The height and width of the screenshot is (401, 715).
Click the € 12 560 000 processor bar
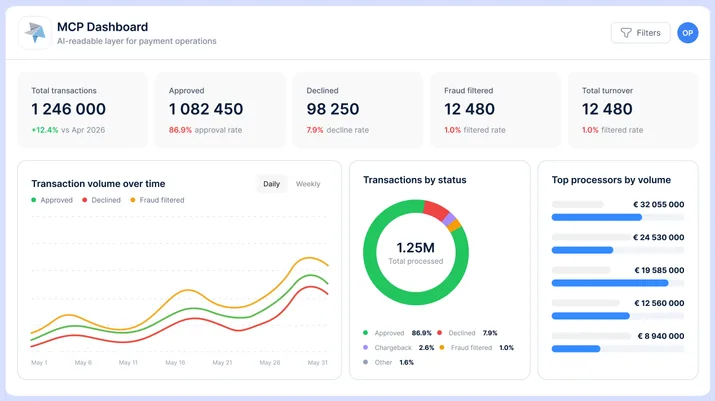point(618,316)
